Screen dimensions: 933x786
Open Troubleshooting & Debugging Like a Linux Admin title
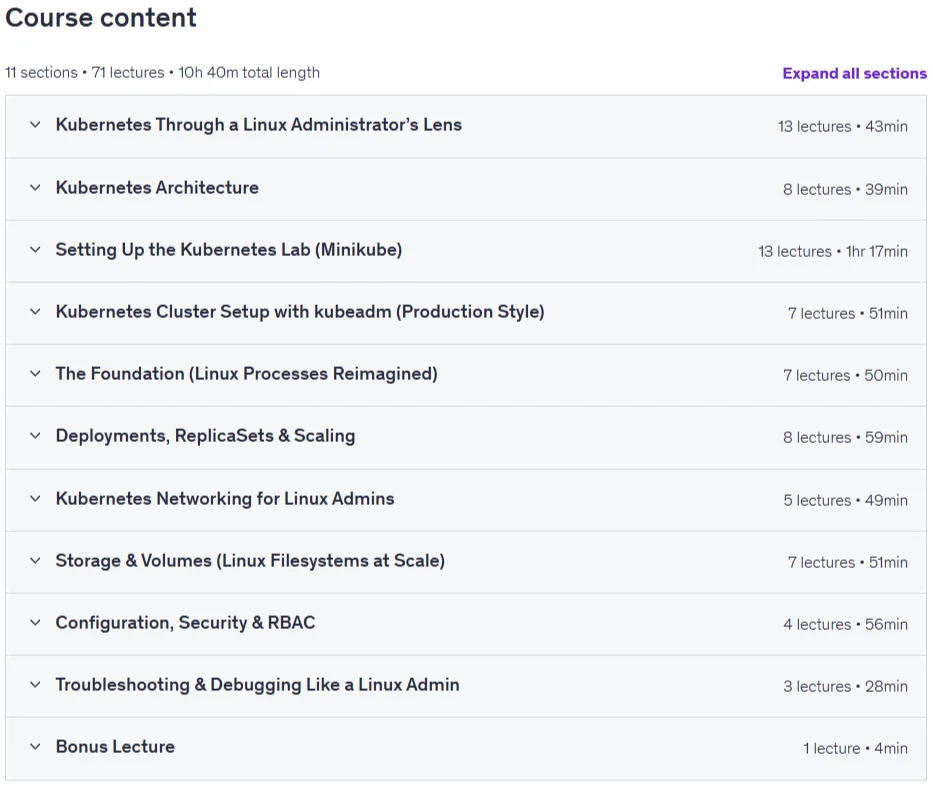pyautogui.click(x=257, y=685)
